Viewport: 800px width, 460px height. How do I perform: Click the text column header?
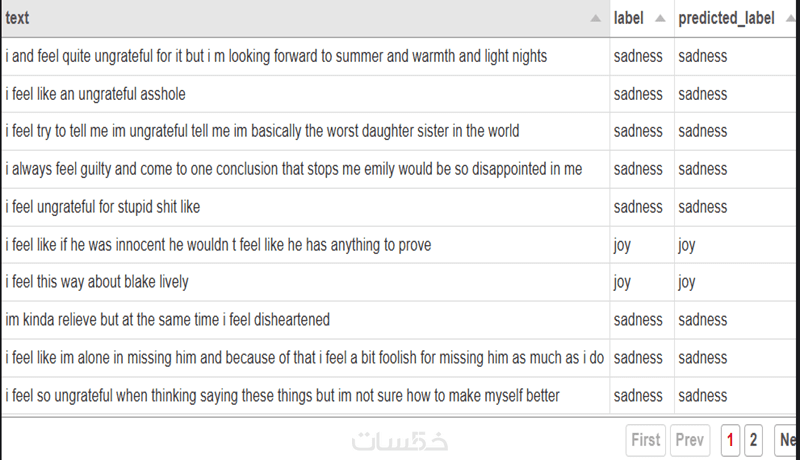306,18
